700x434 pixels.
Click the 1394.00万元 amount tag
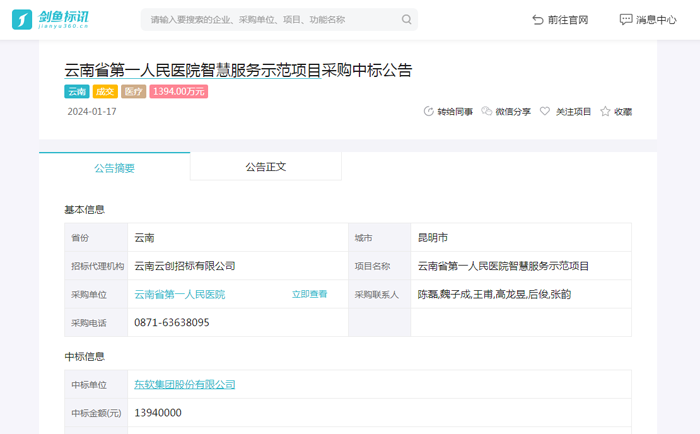[179, 92]
